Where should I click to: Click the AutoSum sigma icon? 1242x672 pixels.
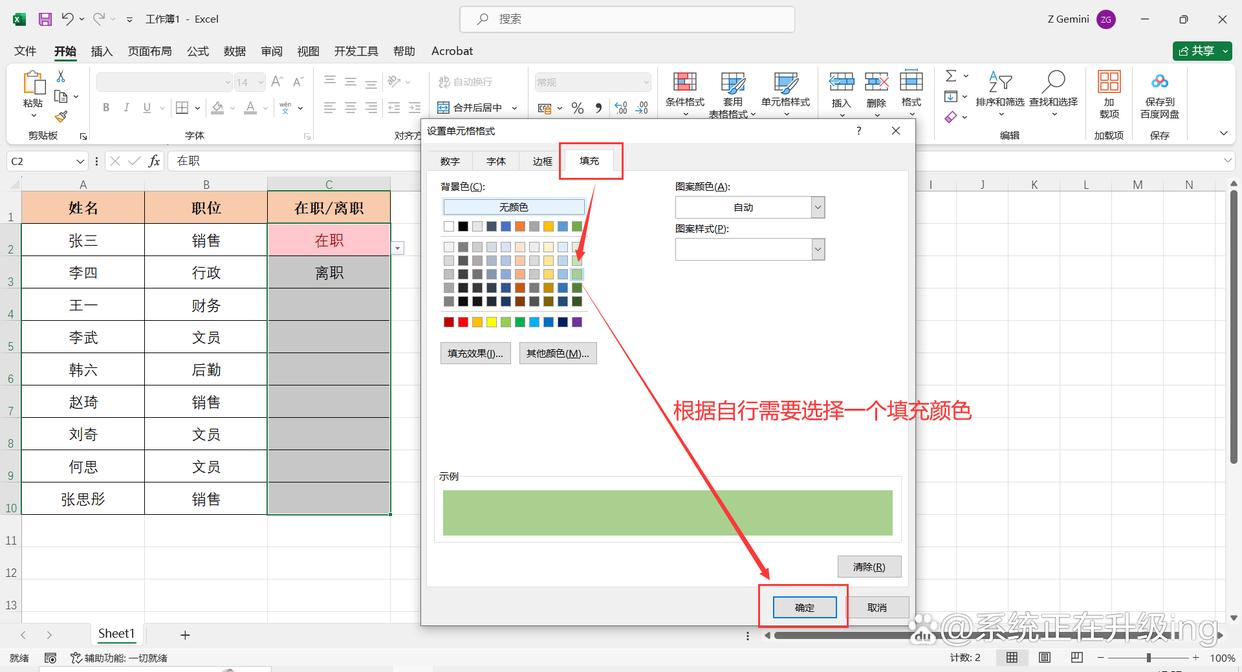(950, 76)
